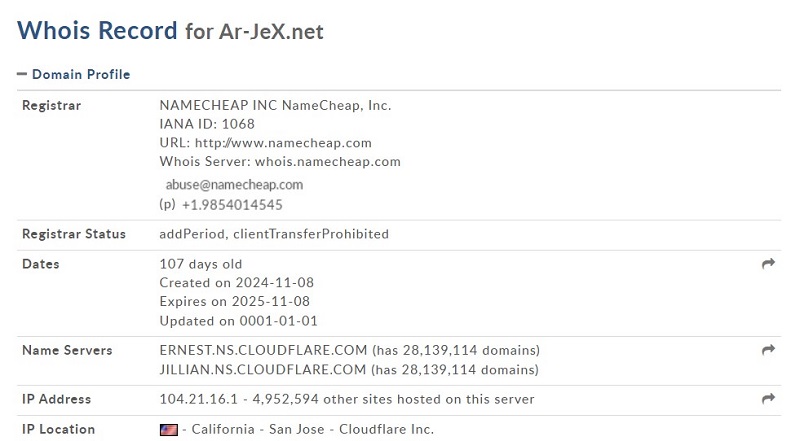This screenshot has width=800, height=441.
Task: Click the IP address 104.21.16.1
Action: (x=196, y=399)
